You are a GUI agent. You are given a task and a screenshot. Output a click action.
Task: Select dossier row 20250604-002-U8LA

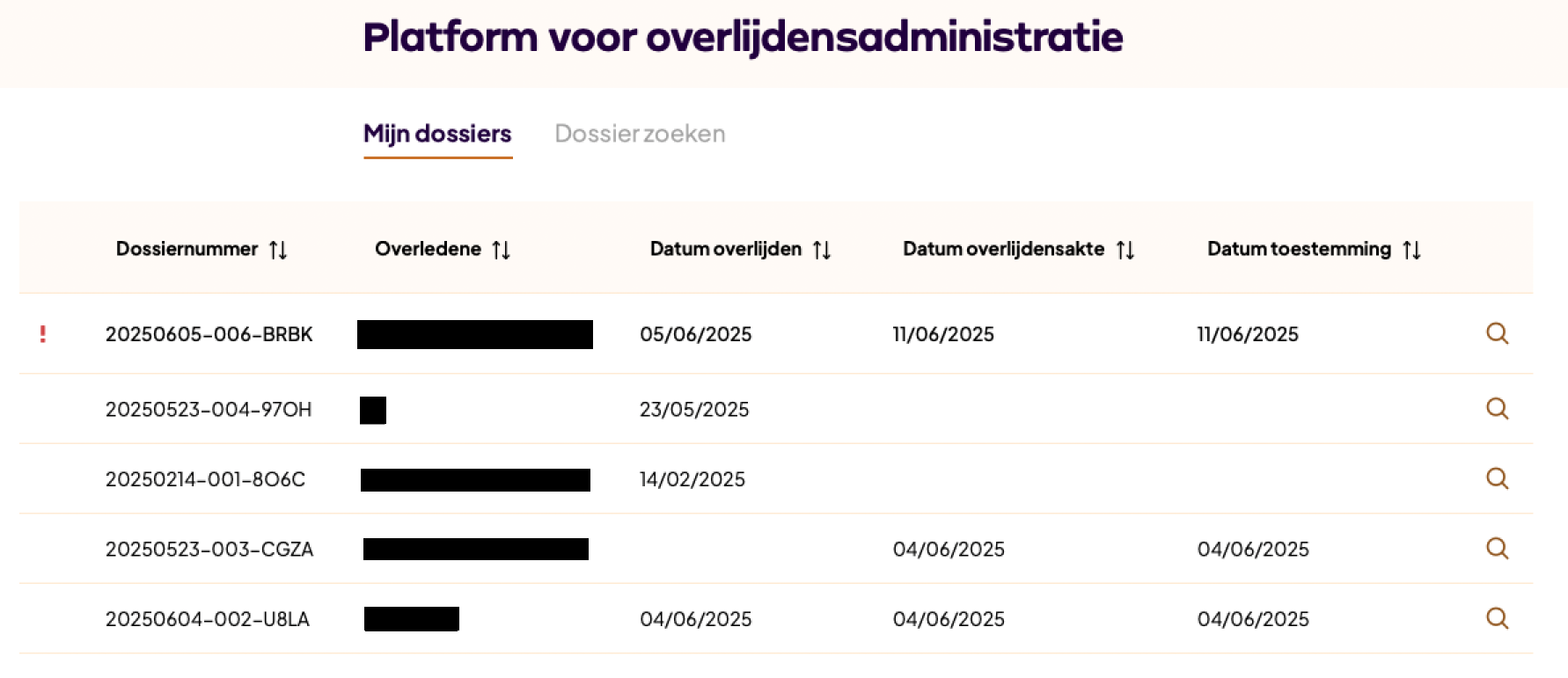pyautogui.click(x=208, y=619)
